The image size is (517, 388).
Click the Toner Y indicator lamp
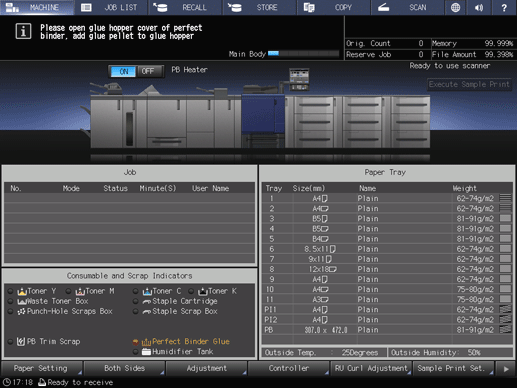(x=11, y=291)
